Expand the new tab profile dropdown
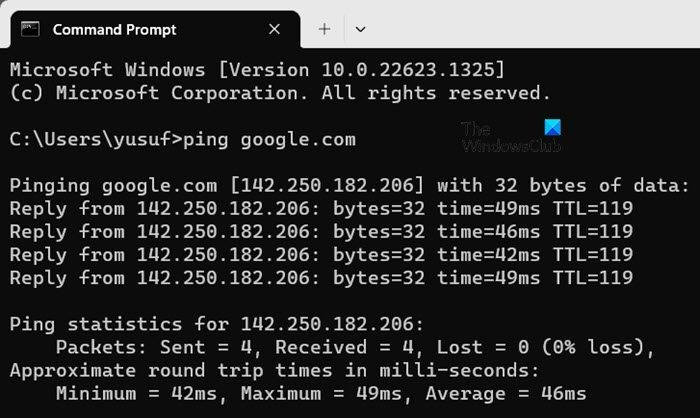 tap(360, 29)
